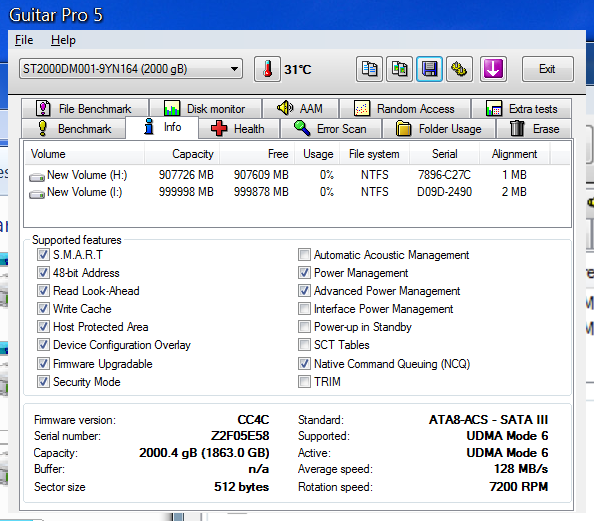Click the average speed value 128 MB/s
Image resolution: width=594 pixels, height=521 pixels.
[x=521, y=469]
